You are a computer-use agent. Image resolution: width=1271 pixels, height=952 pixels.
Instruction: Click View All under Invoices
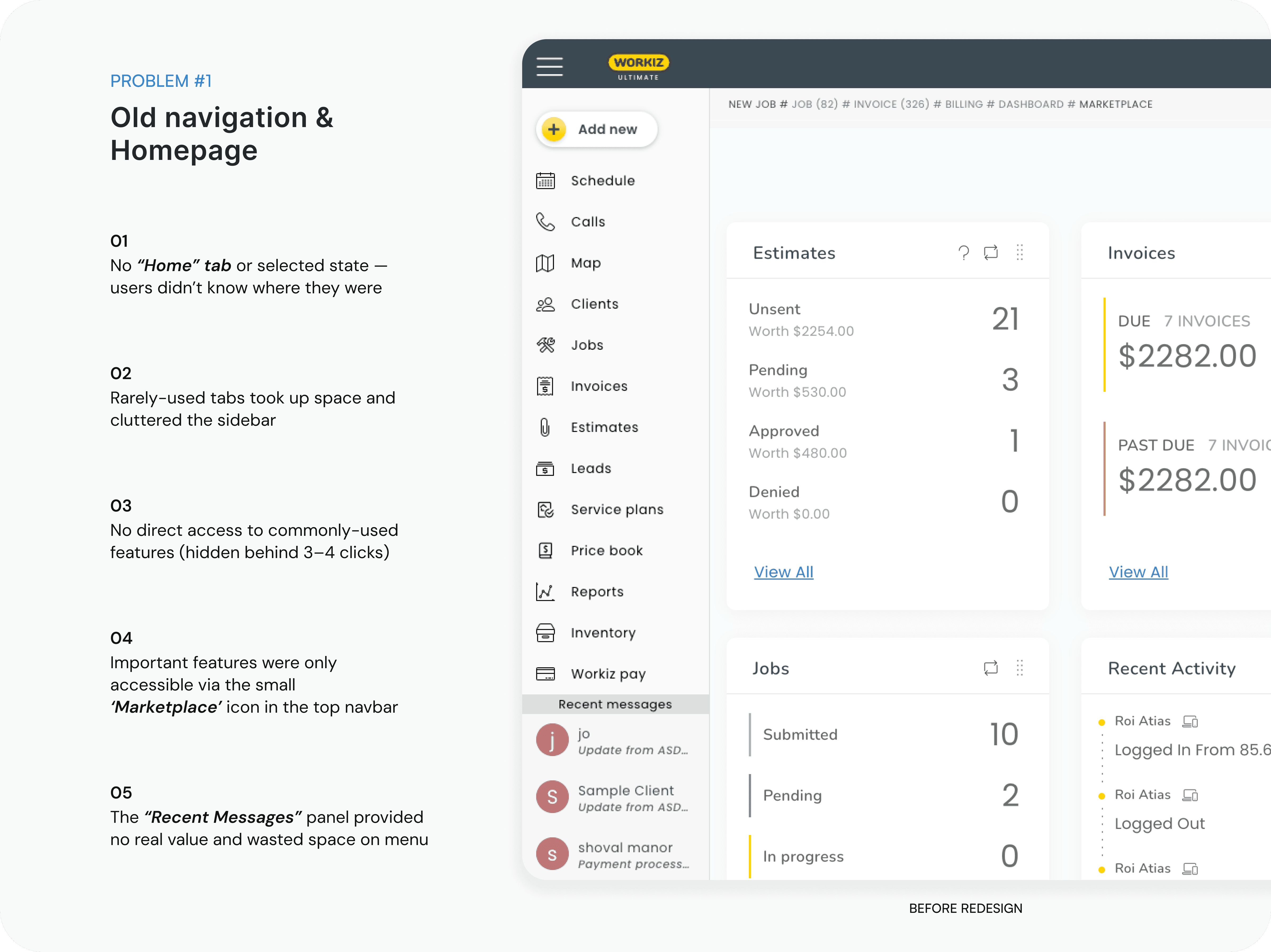pyautogui.click(x=1138, y=572)
